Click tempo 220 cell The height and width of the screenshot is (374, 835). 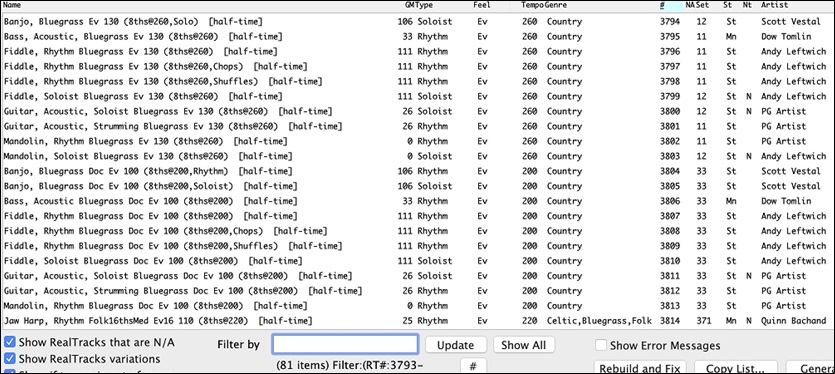529,321
